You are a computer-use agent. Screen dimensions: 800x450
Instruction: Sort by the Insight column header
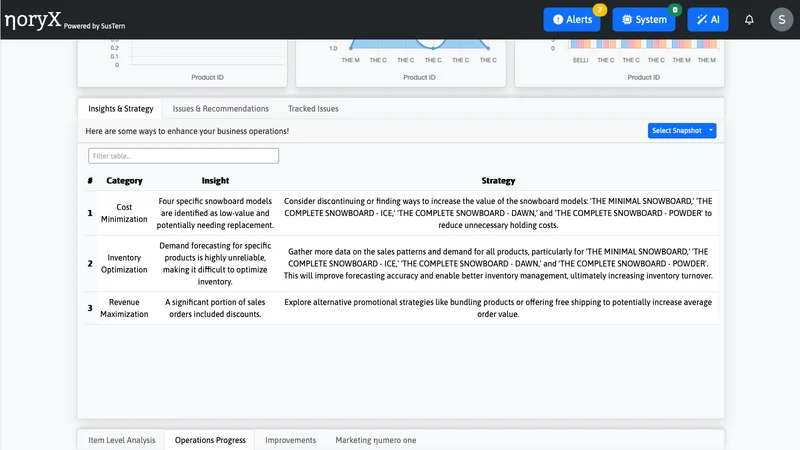(215, 181)
